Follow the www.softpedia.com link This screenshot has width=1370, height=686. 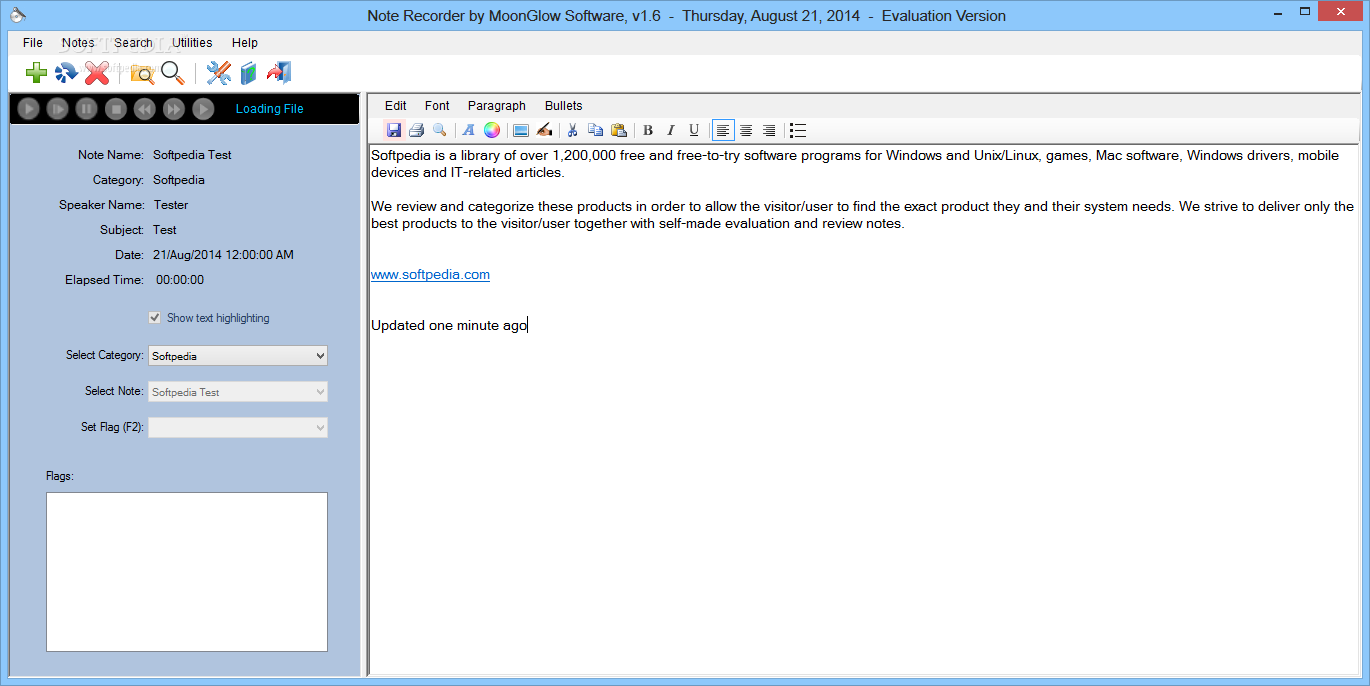(x=430, y=275)
